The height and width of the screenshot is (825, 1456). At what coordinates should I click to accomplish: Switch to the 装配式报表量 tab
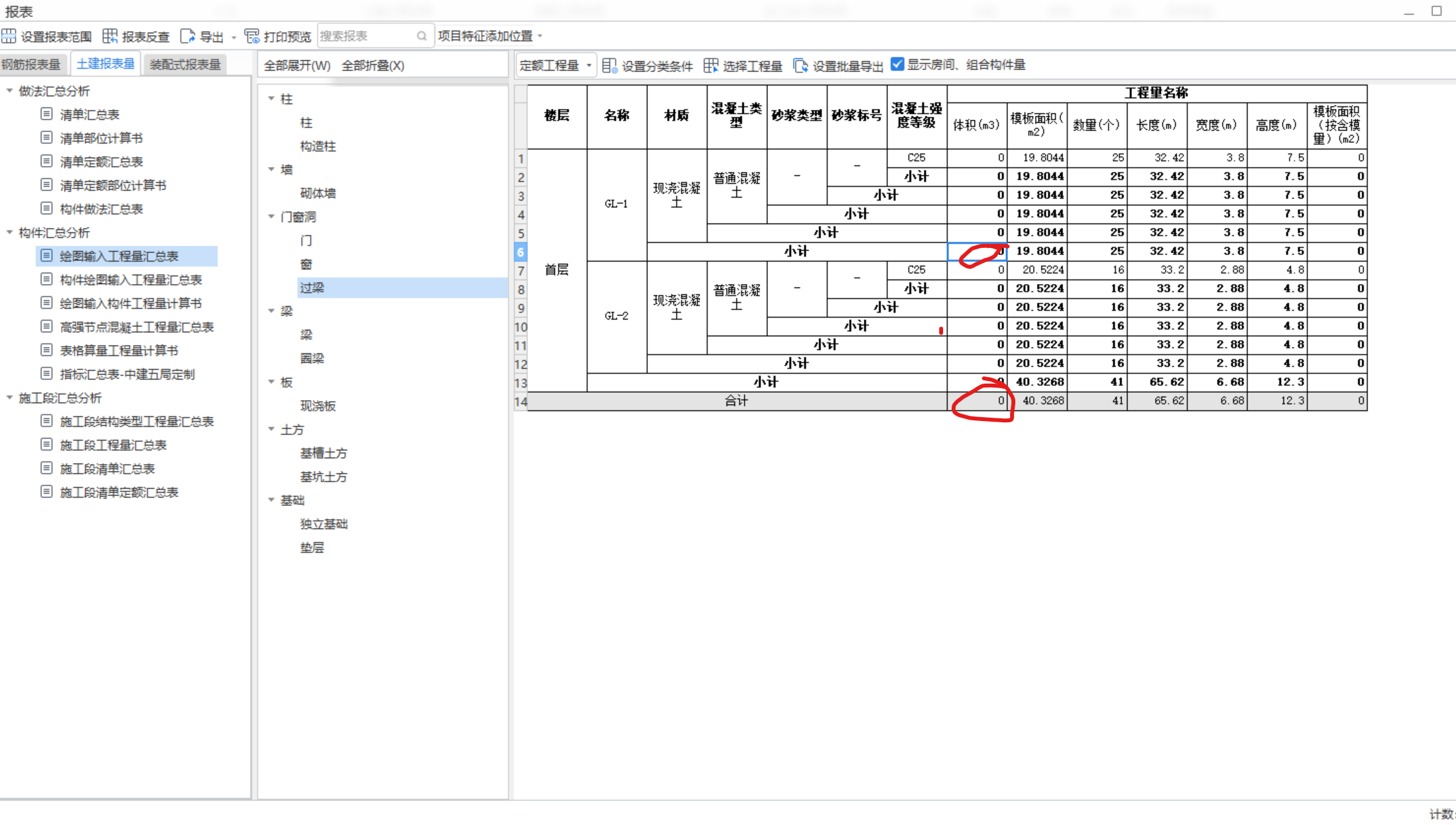point(185,64)
